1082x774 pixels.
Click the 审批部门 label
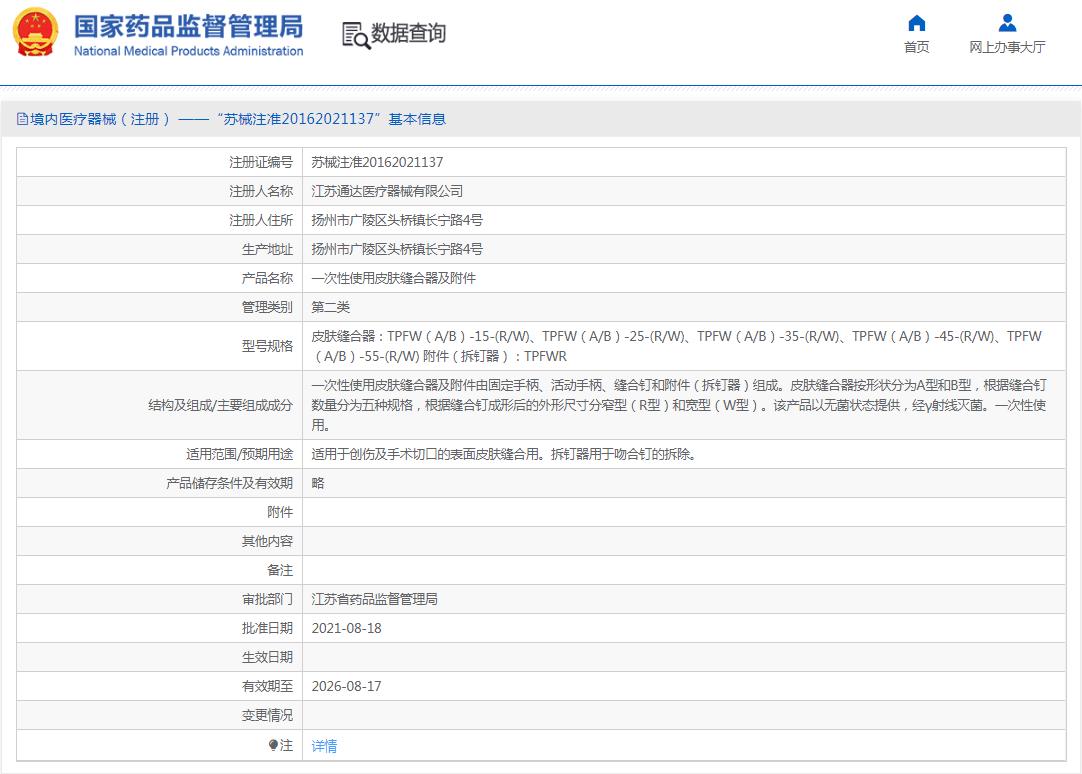coord(267,599)
